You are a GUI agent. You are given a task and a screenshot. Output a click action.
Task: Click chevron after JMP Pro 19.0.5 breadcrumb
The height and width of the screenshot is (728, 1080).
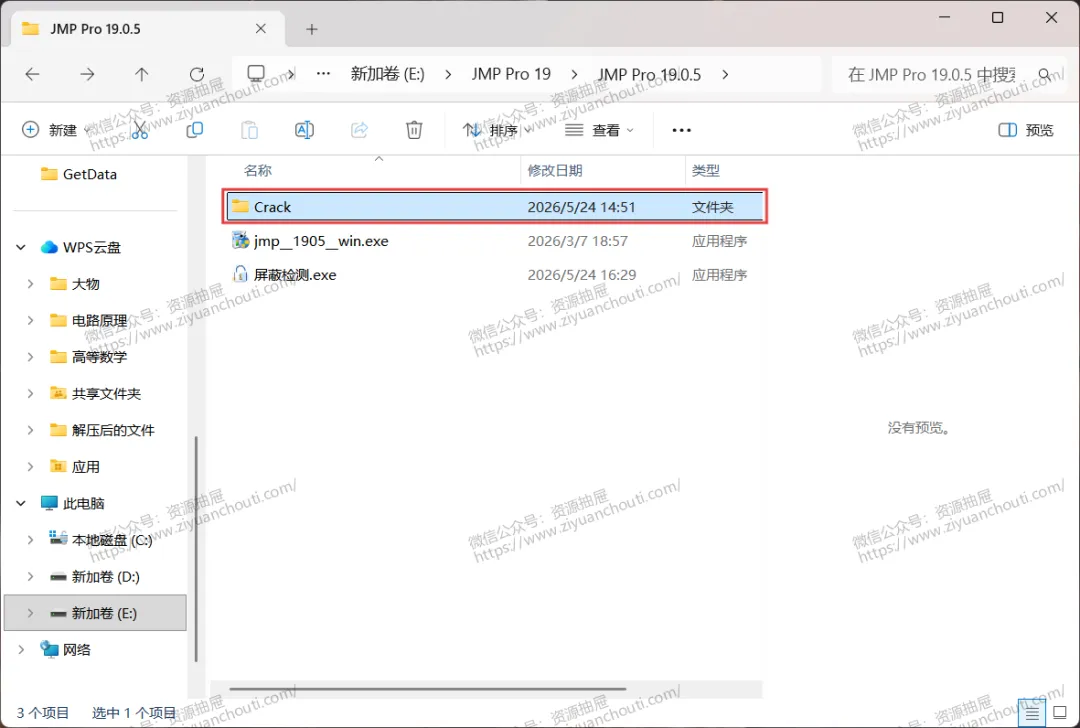click(725, 74)
